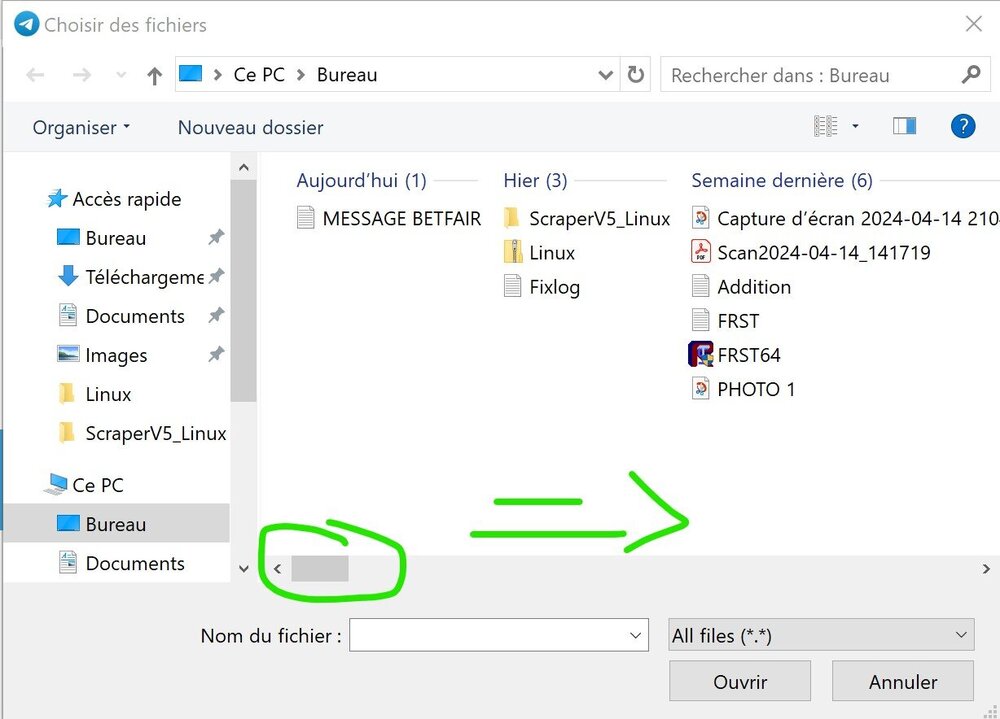Expand the address bar history dropdown
Viewport: 1000px width, 719px height.
[605, 75]
